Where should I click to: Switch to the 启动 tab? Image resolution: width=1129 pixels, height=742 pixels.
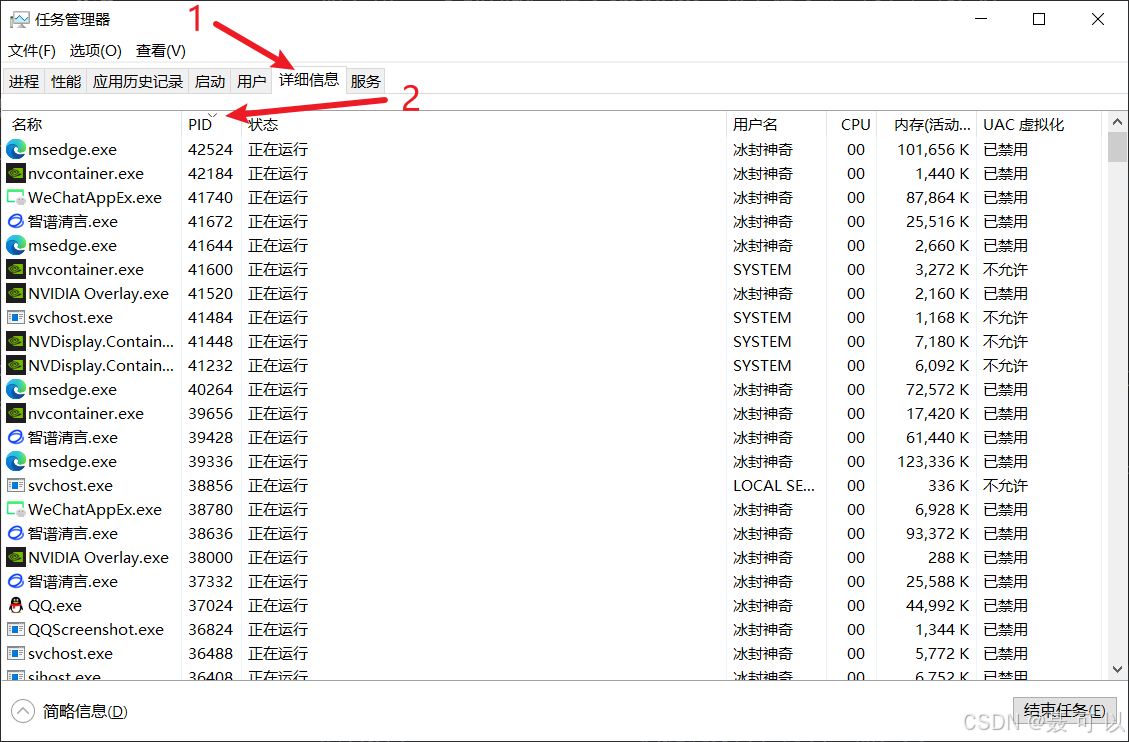click(x=210, y=81)
